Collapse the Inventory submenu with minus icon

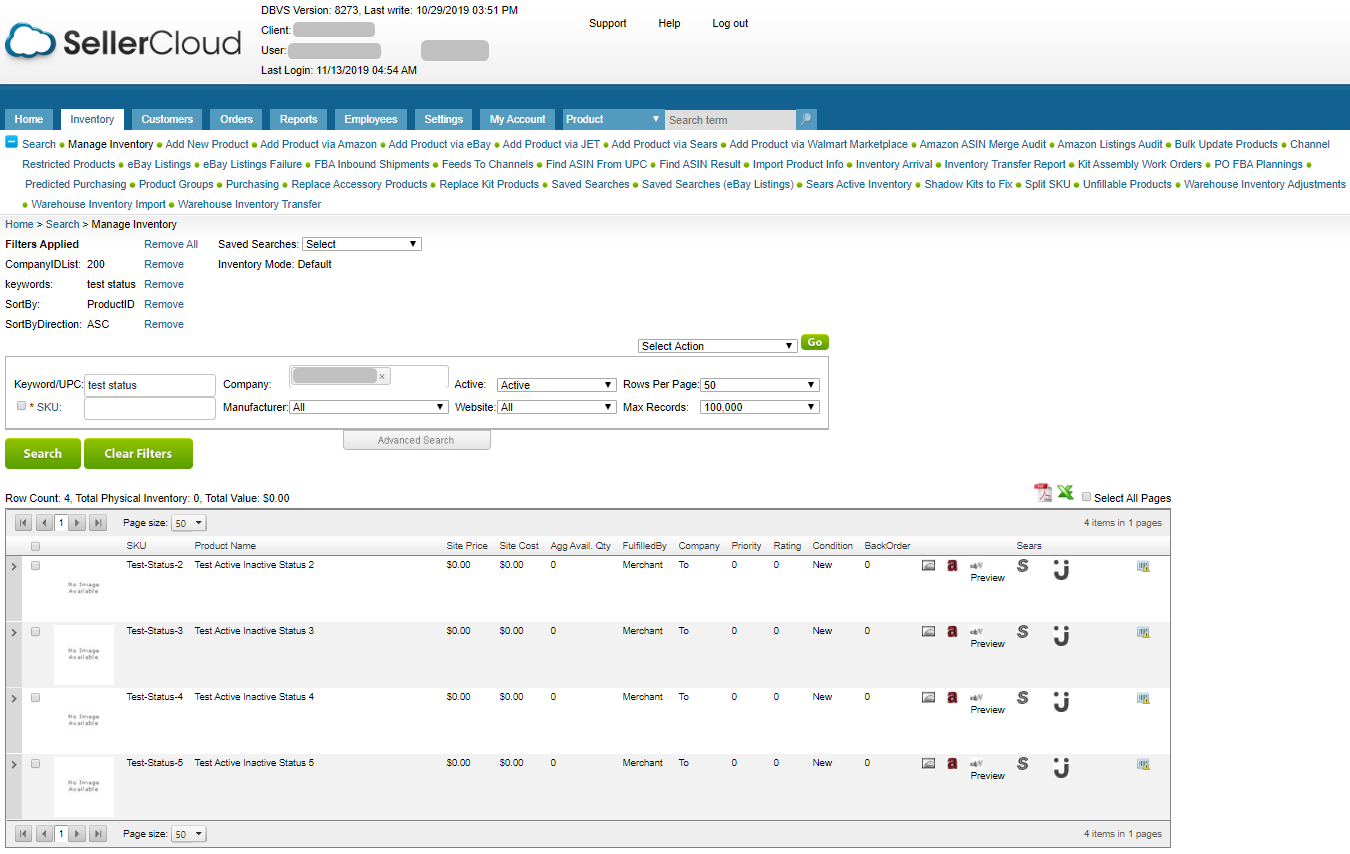coord(12,142)
